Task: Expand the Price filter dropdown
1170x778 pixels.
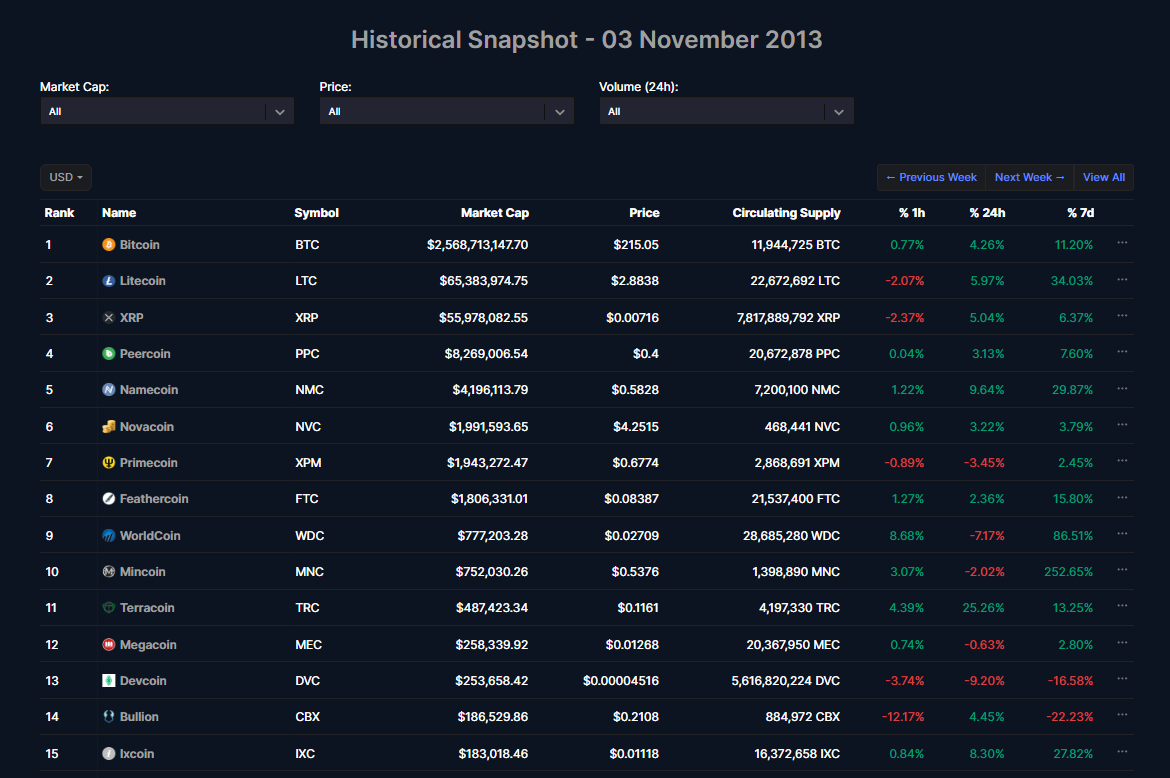Action: coord(447,112)
